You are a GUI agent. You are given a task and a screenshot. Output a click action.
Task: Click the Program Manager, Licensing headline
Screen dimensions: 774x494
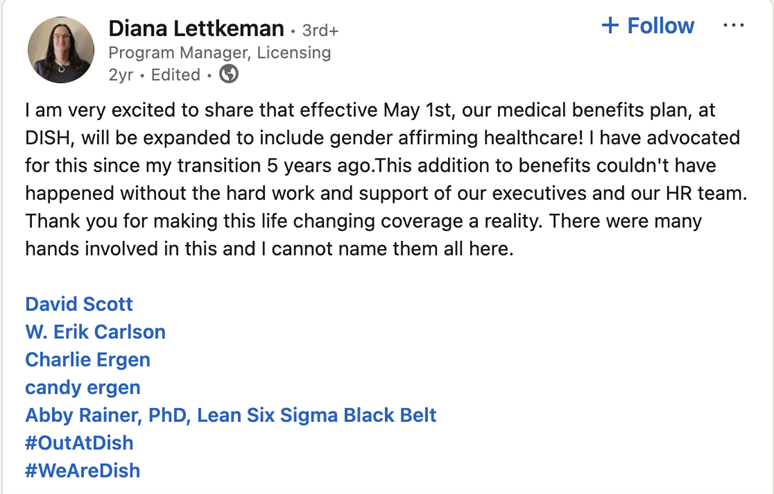(219, 53)
